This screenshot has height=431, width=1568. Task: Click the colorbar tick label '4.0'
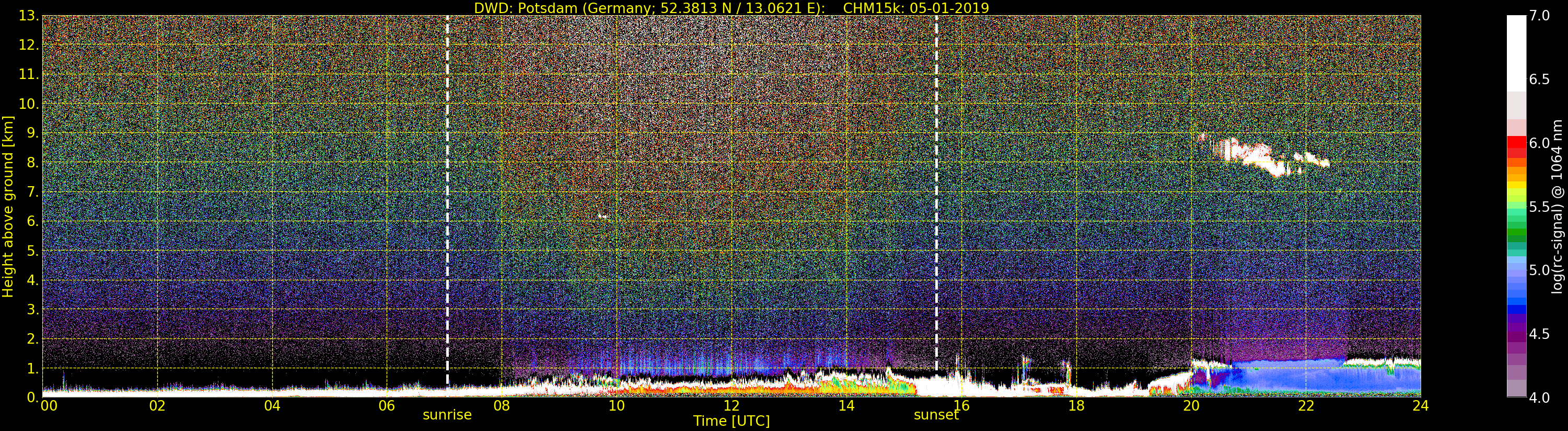tap(1539, 398)
